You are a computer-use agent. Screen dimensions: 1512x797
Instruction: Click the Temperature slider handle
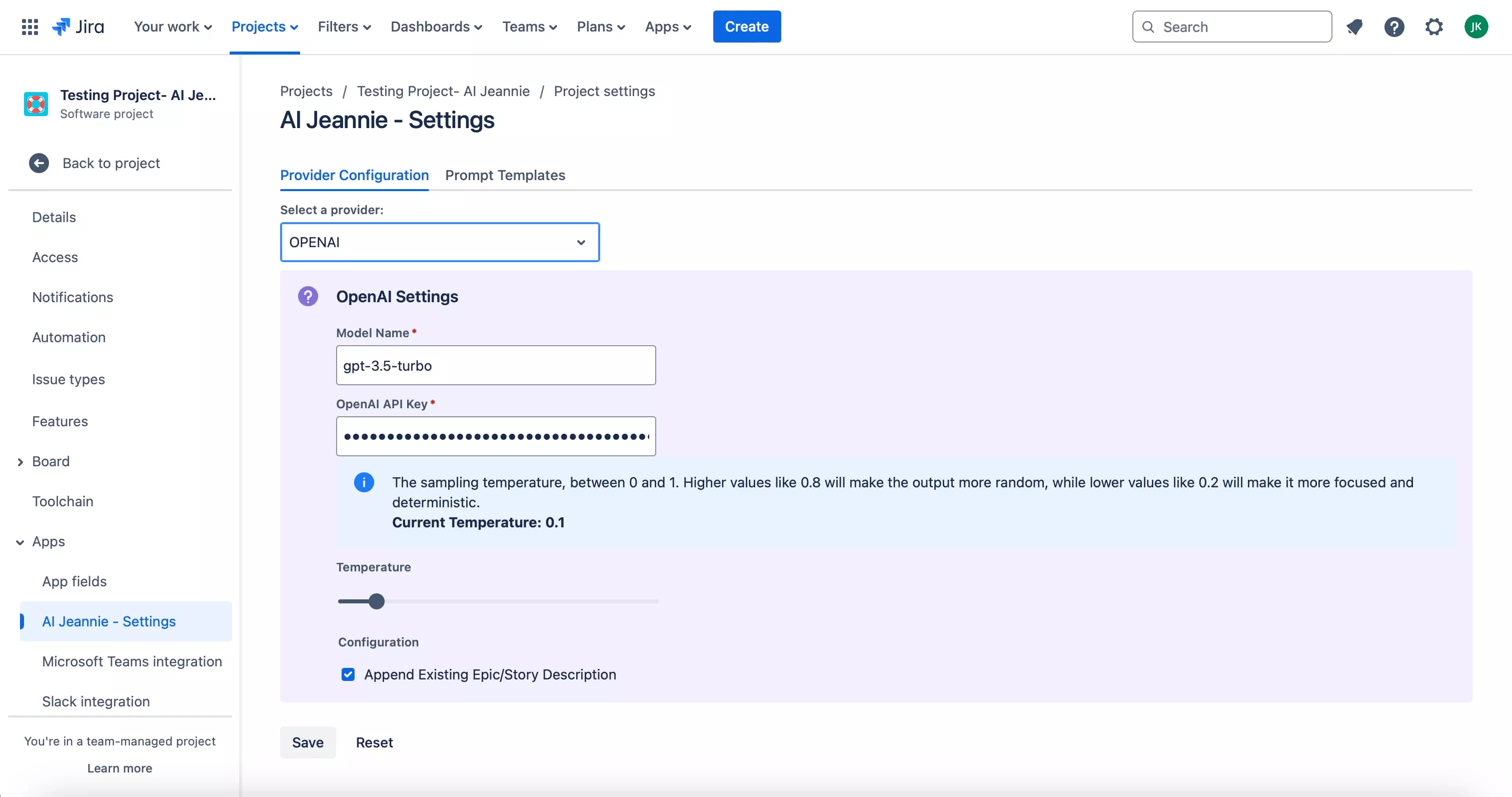click(x=376, y=601)
